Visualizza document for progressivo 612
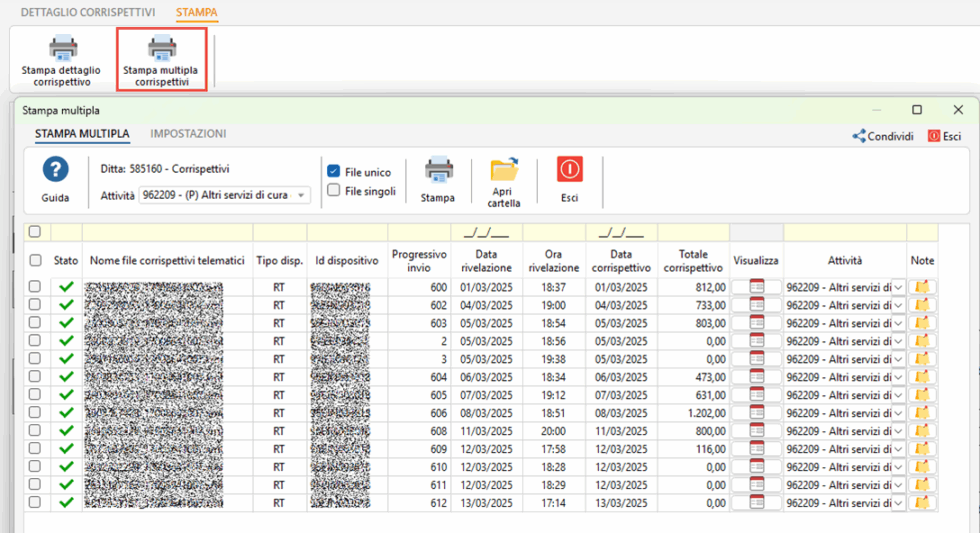 click(756, 502)
